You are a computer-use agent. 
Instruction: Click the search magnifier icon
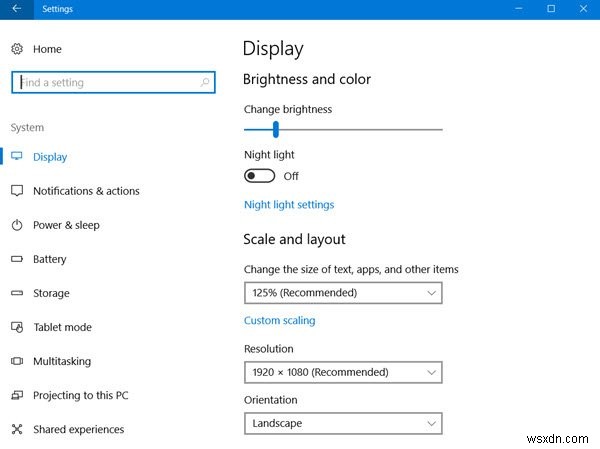[x=205, y=82]
